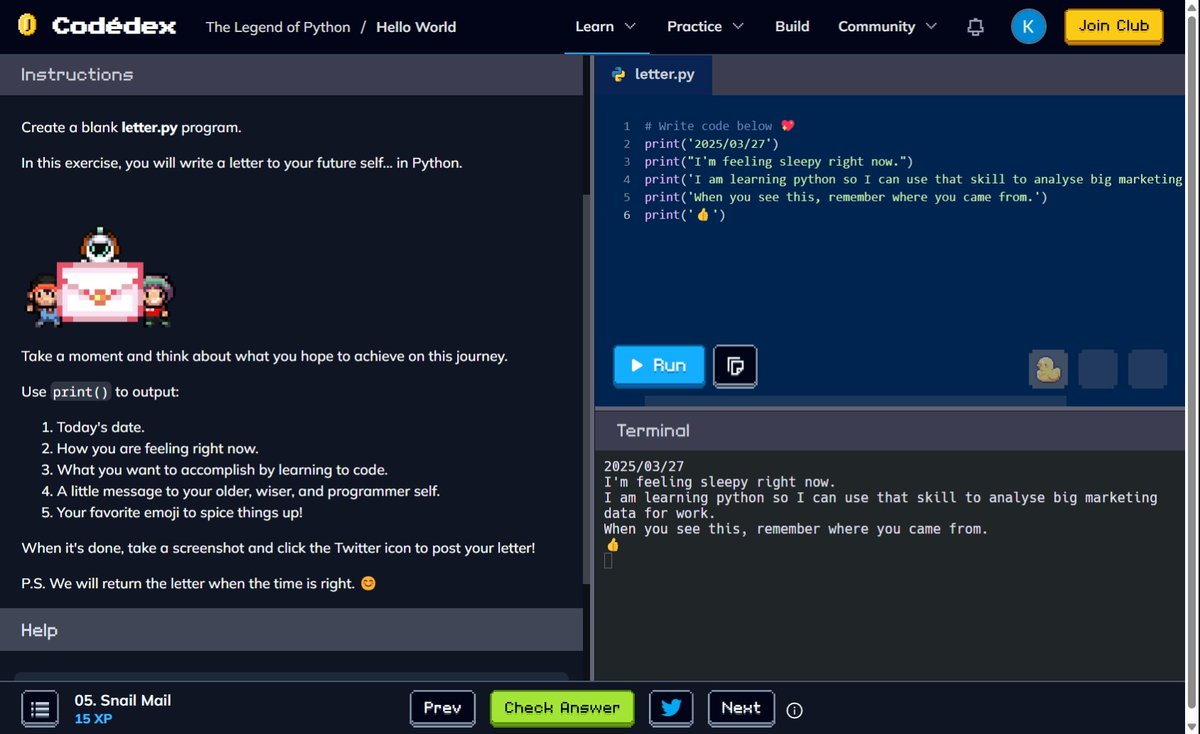This screenshot has height=734, width=1200.
Task: Open the K profile avatar
Action: [x=1028, y=26]
